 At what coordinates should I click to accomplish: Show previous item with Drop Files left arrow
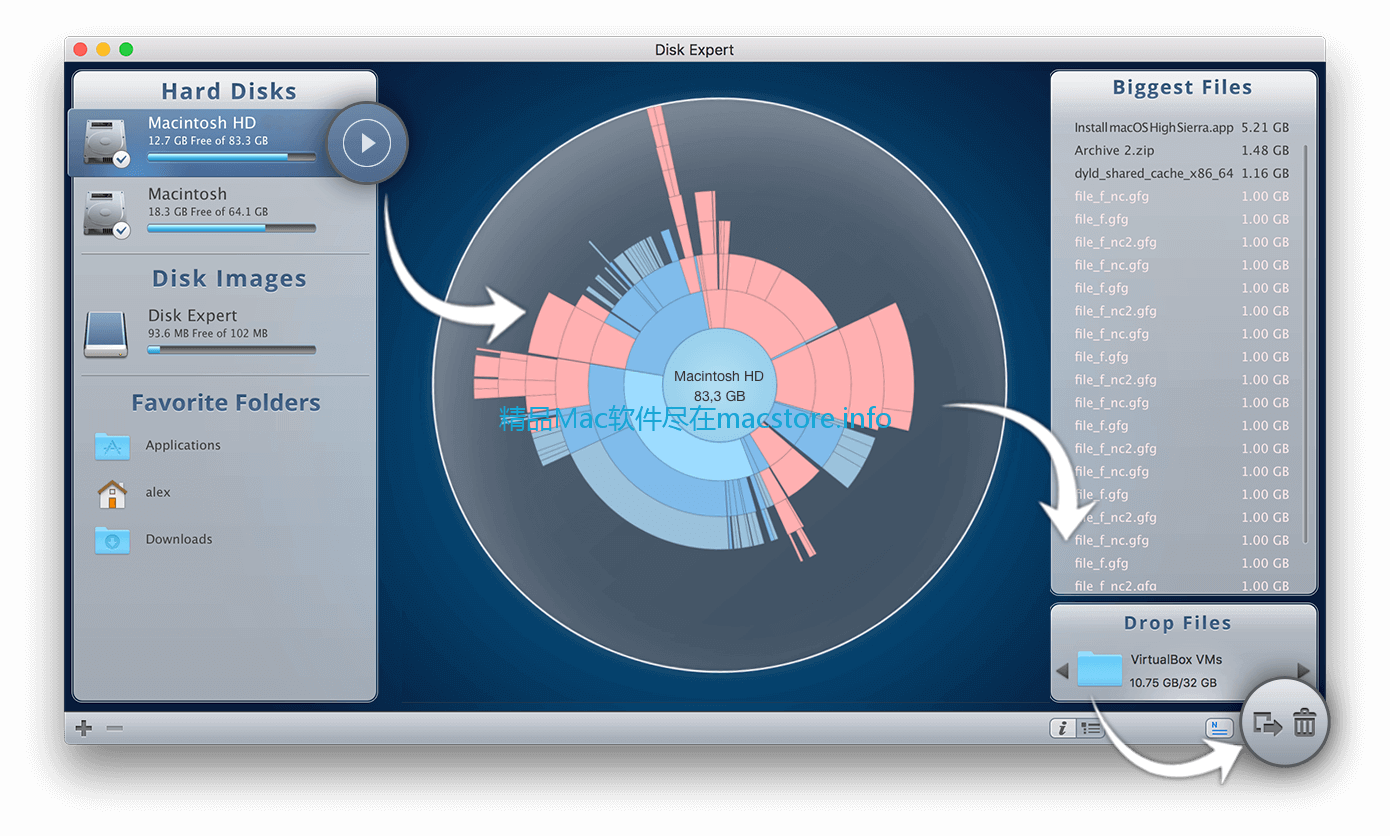point(1062,671)
